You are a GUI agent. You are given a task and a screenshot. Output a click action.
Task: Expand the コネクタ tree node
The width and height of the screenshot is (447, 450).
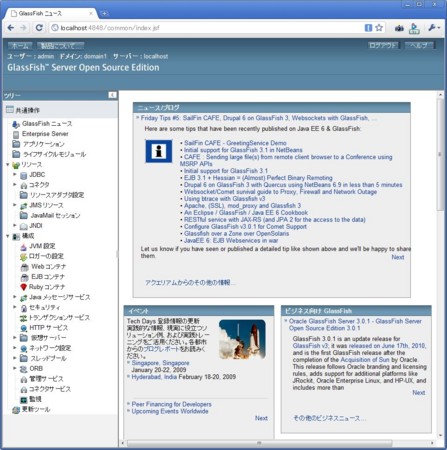click(15, 184)
